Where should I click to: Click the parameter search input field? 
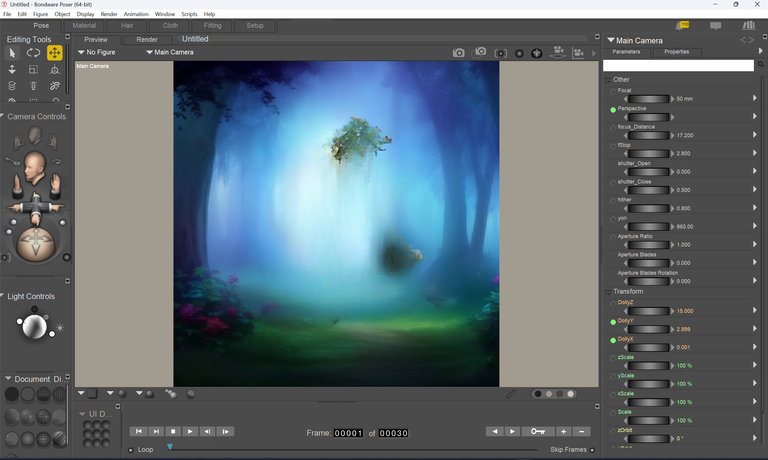pos(678,65)
